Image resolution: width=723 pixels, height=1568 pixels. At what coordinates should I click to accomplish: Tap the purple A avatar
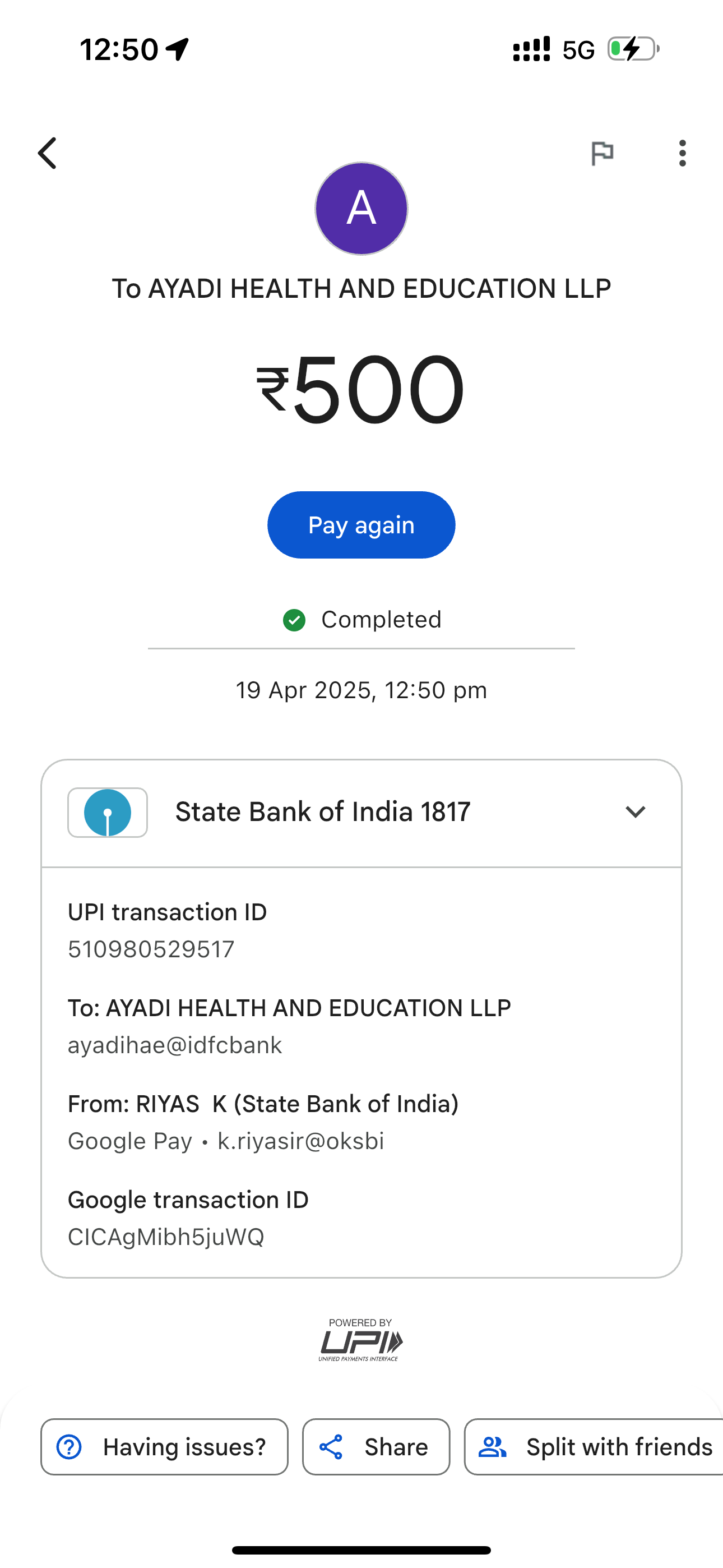pyautogui.click(x=361, y=208)
